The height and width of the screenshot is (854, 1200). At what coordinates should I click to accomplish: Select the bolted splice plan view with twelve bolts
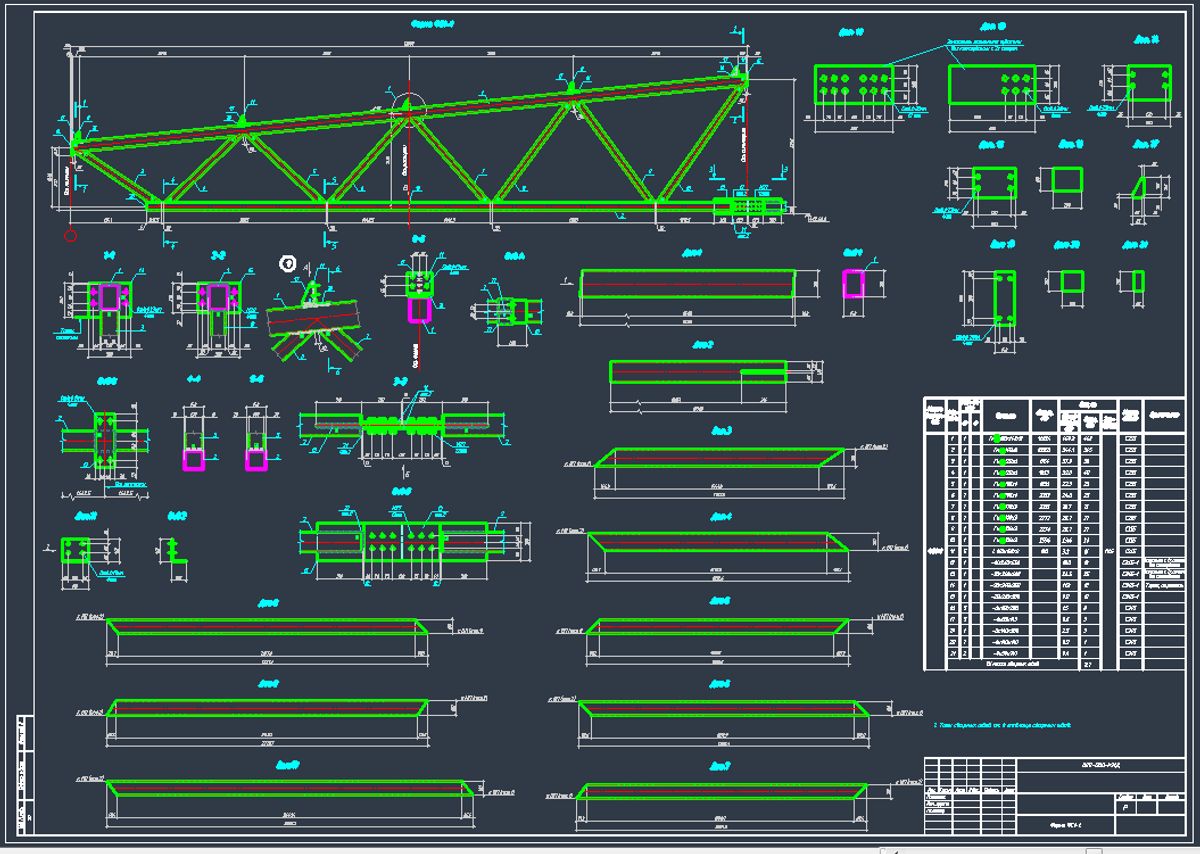(400, 538)
